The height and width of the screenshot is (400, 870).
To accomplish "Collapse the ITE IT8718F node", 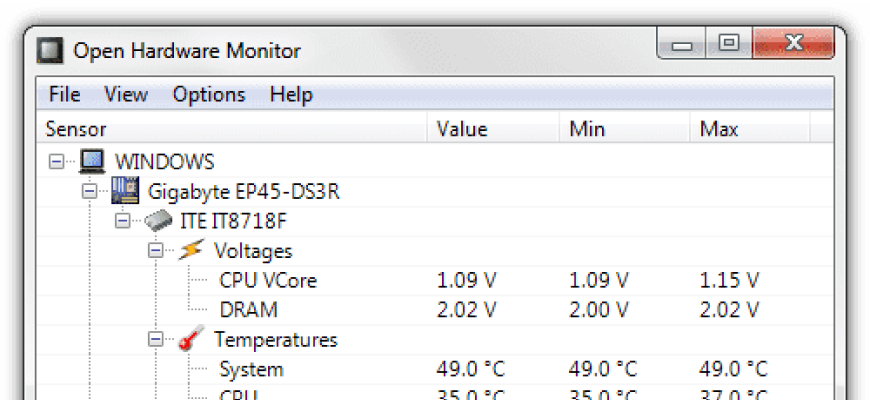I will click(123, 221).
